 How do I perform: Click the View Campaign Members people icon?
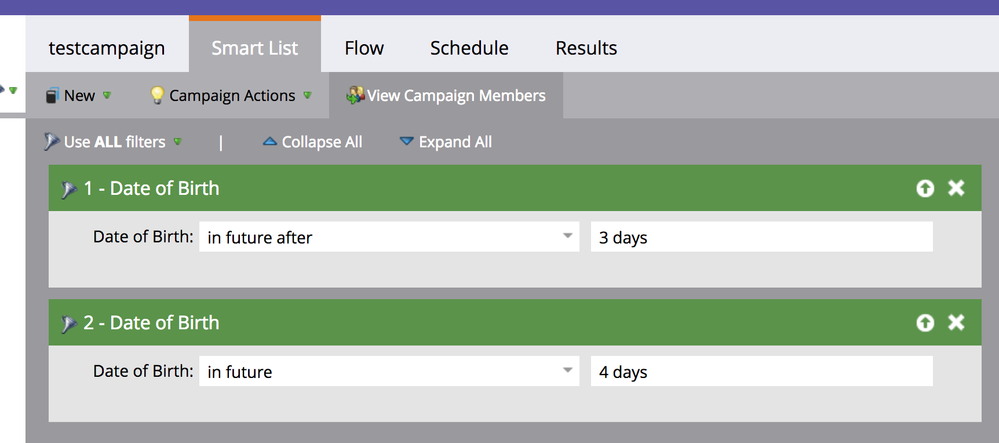pyautogui.click(x=355, y=96)
